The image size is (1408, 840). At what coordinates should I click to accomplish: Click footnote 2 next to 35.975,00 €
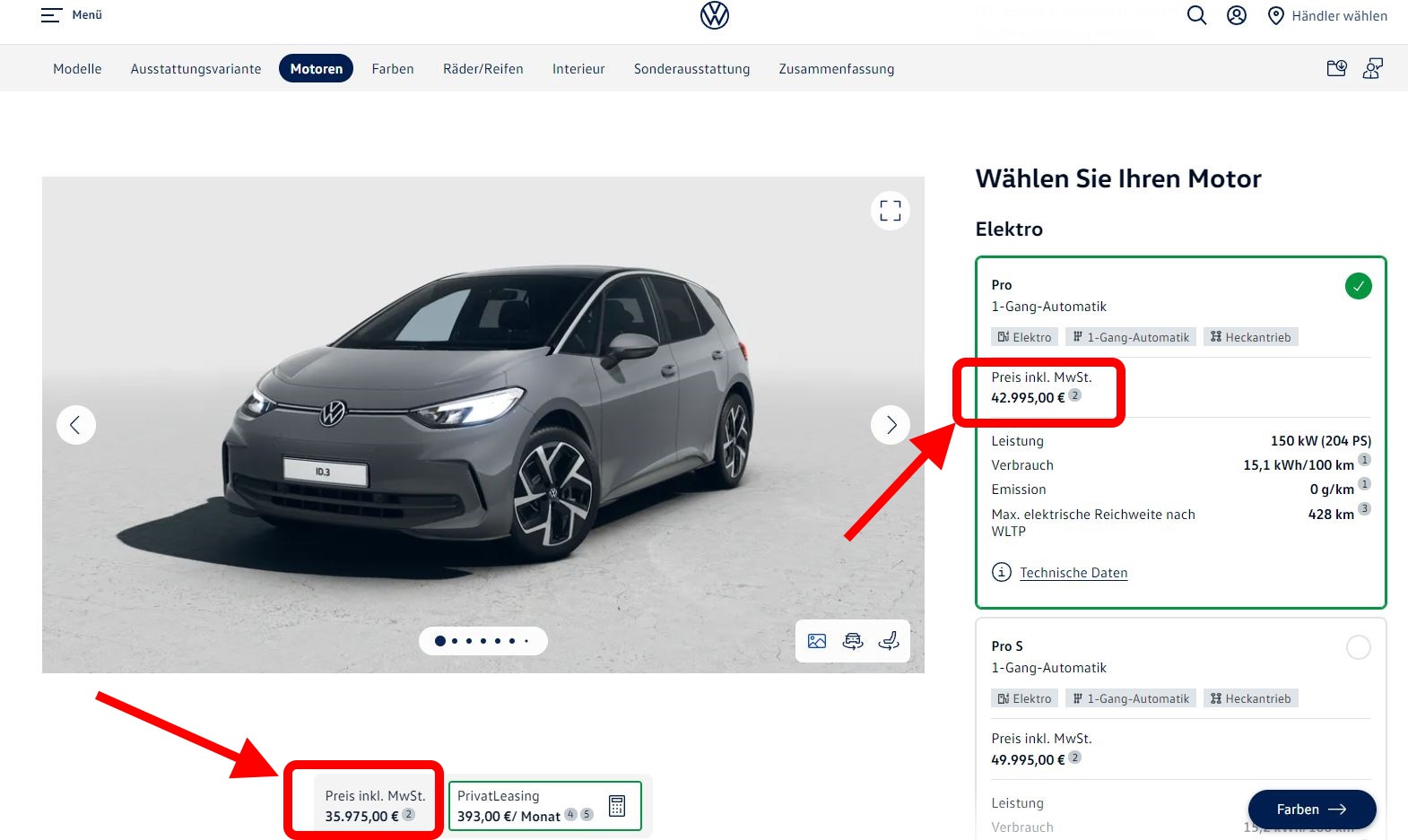[408, 814]
